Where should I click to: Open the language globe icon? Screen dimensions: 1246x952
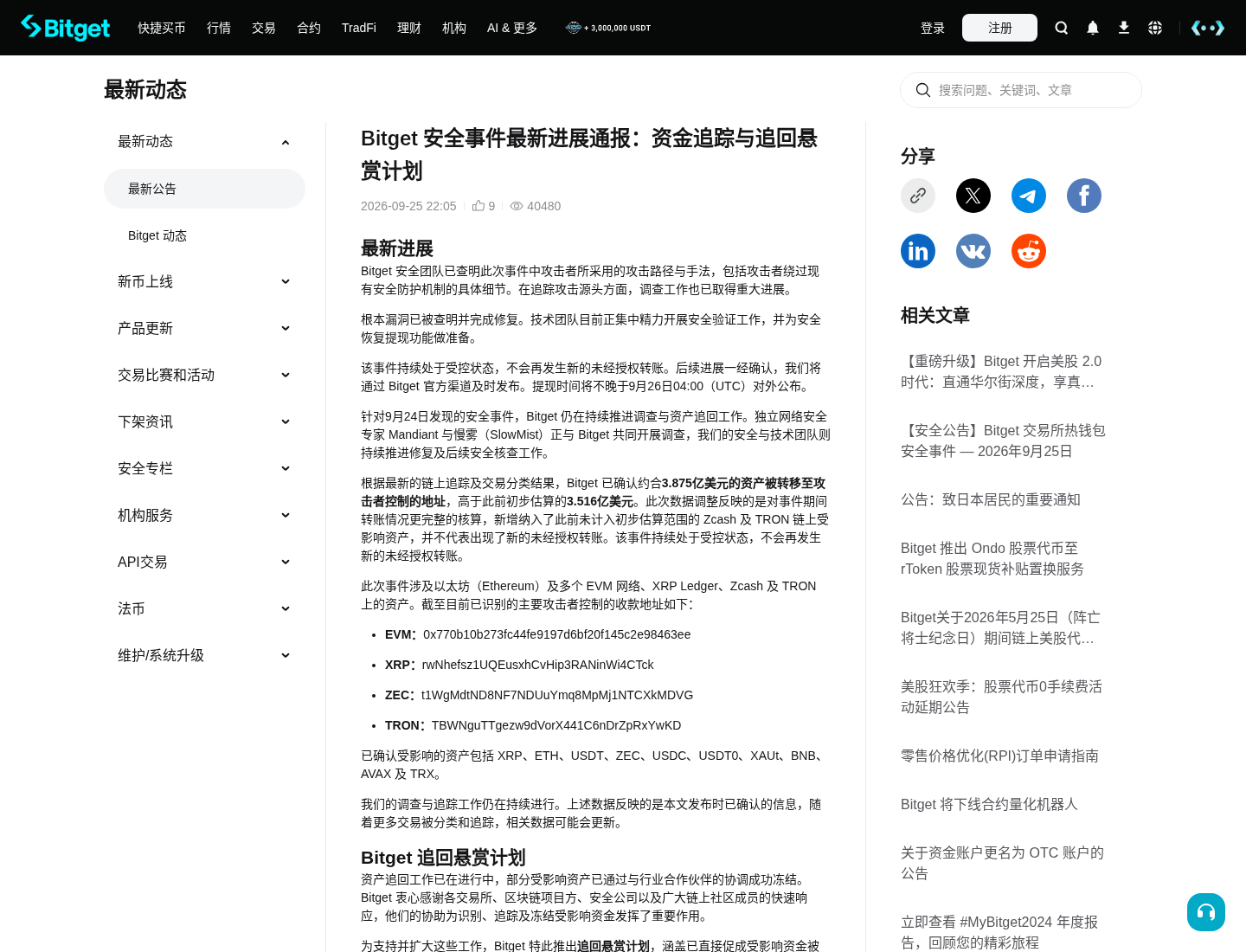click(x=1155, y=28)
